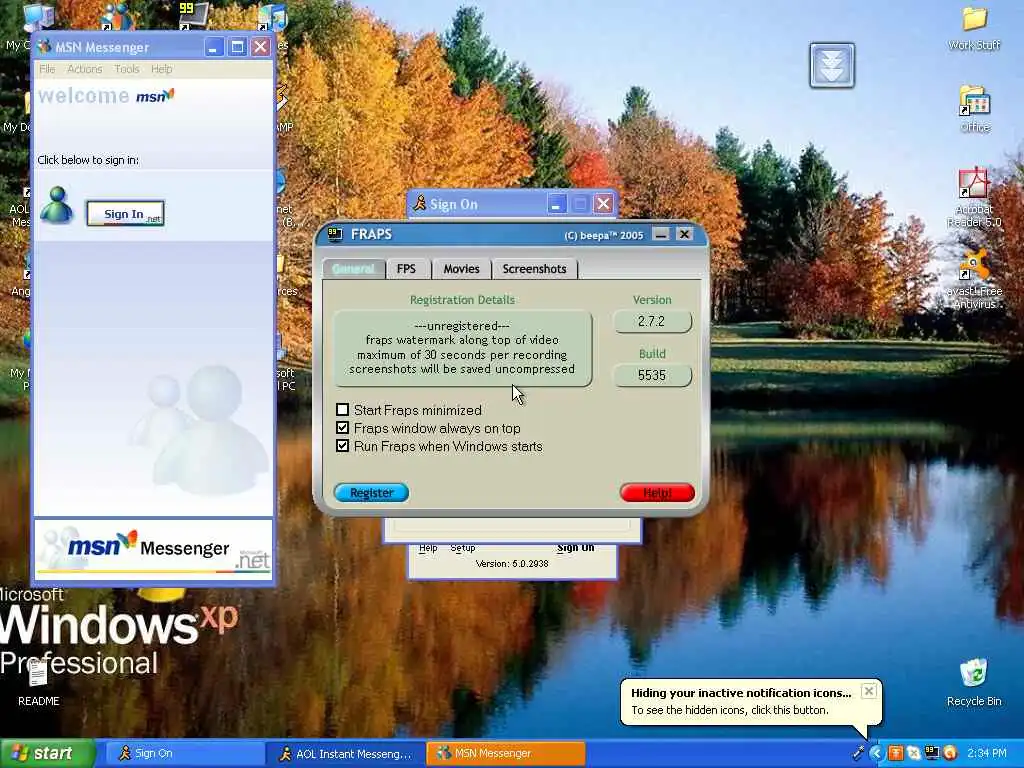Enable Start Fraps minimized checkbox
The image size is (1024, 768).
tap(342, 410)
